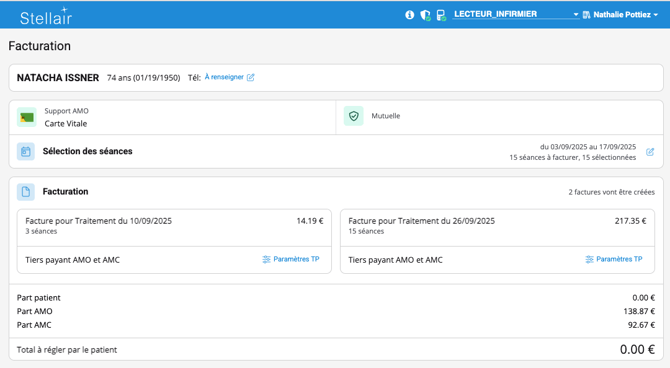This screenshot has height=368, width=670.
Task: Click the Total à régler par le patient label
Action: pyautogui.click(x=67, y=350)
